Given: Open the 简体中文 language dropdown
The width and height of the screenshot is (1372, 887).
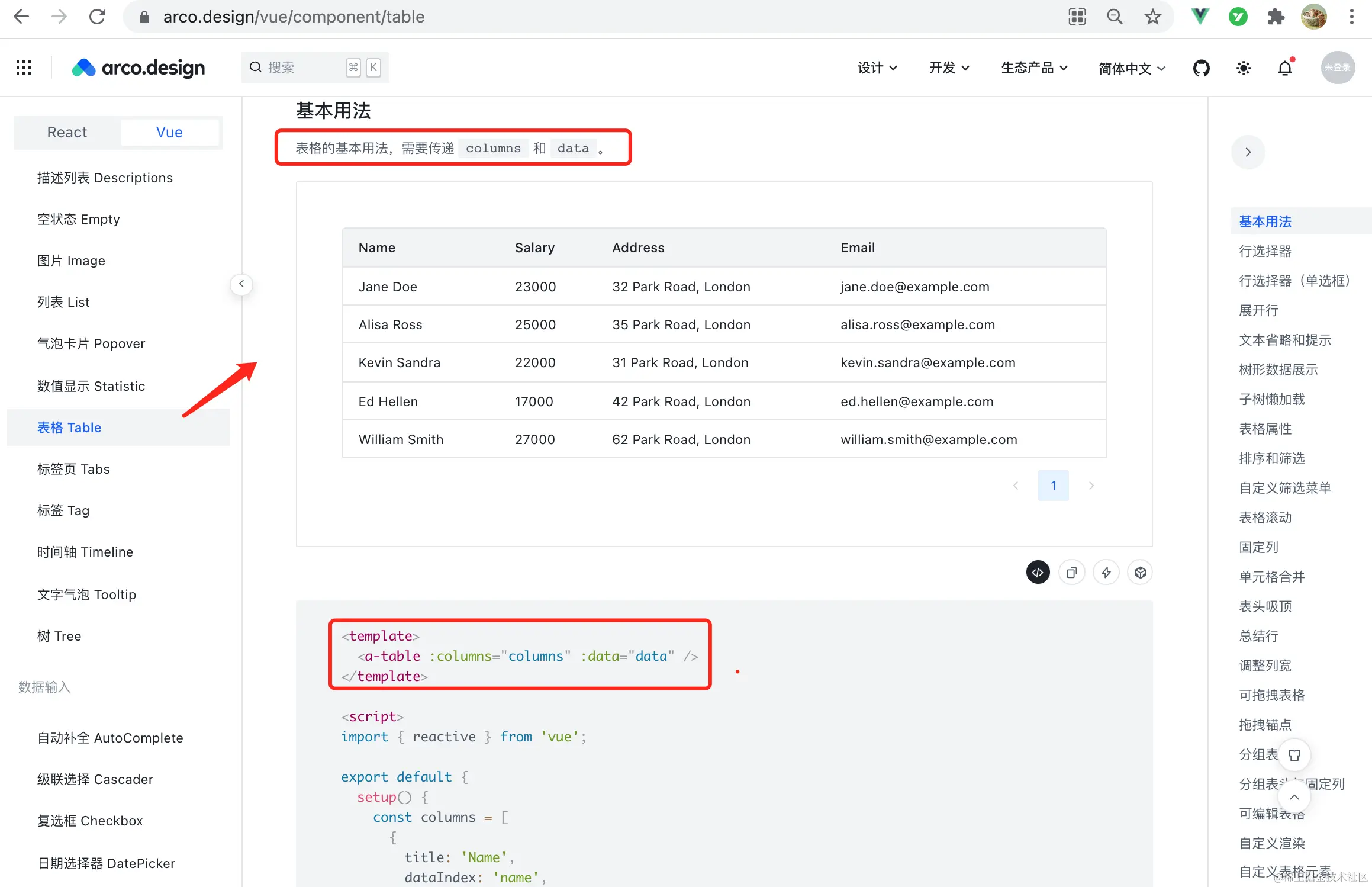Looking at the screenshot, I should click(1131, 69).
